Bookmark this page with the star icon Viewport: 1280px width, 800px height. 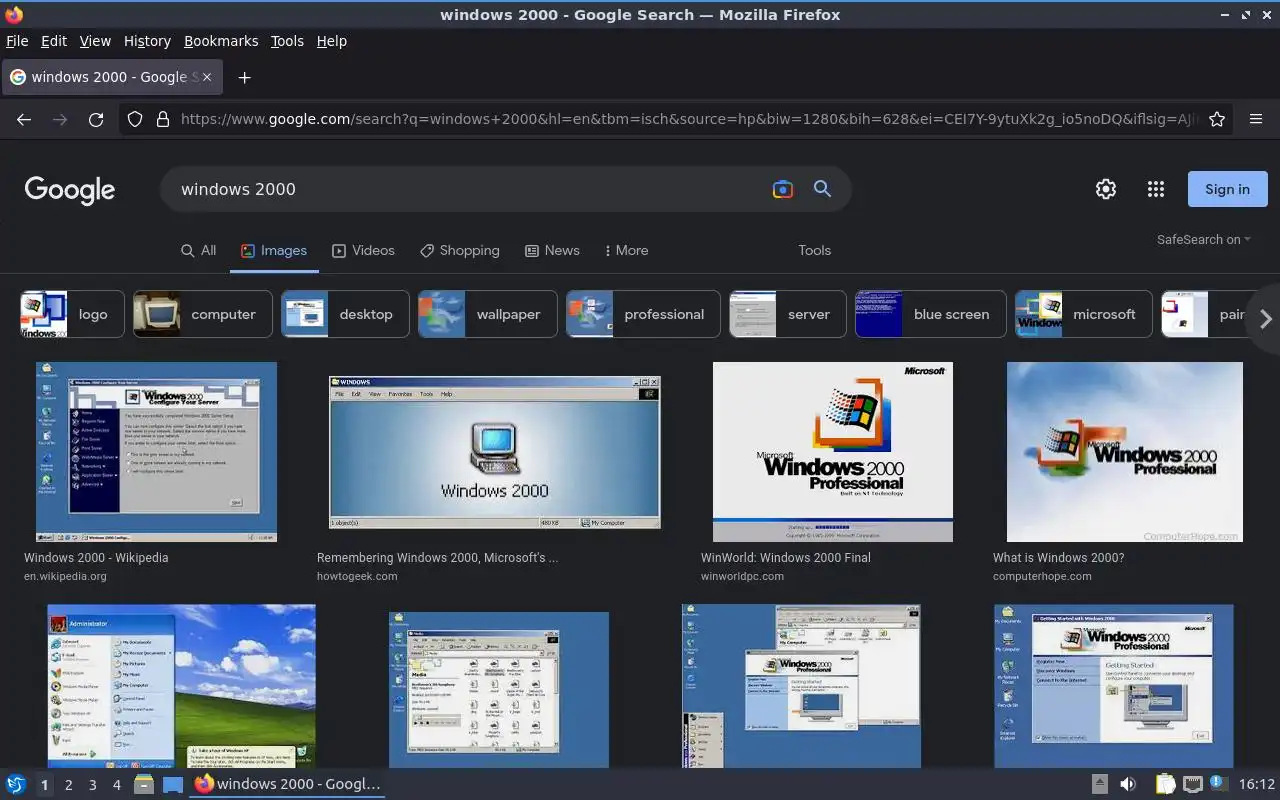click(1217, 119)
